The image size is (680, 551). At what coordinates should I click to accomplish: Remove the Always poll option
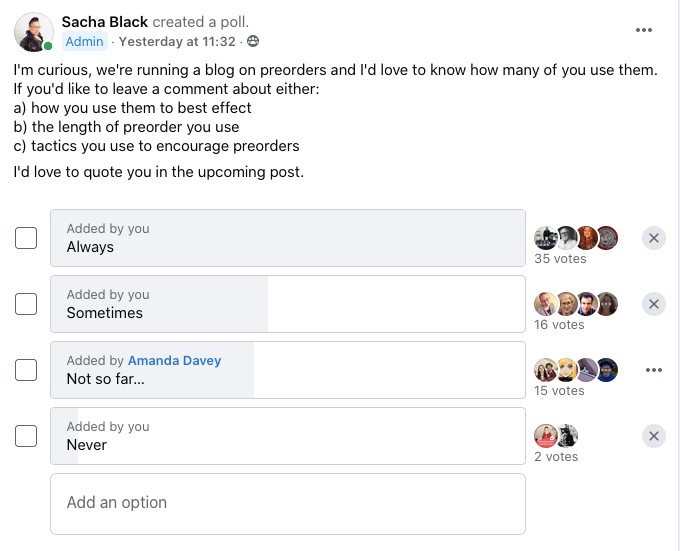[653, 238]
